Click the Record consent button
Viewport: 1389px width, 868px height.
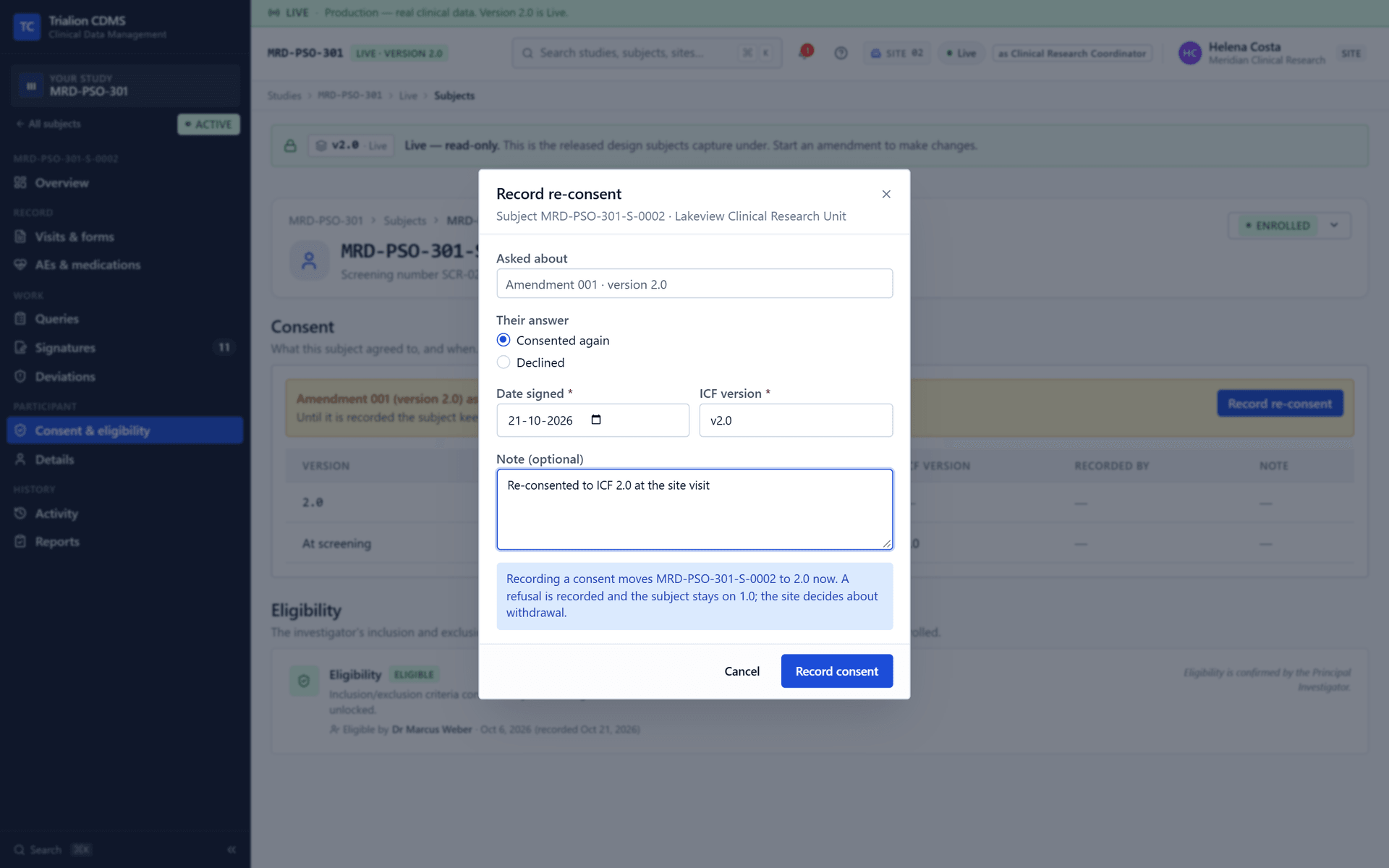pyautogui.click(x=836, y=671)
